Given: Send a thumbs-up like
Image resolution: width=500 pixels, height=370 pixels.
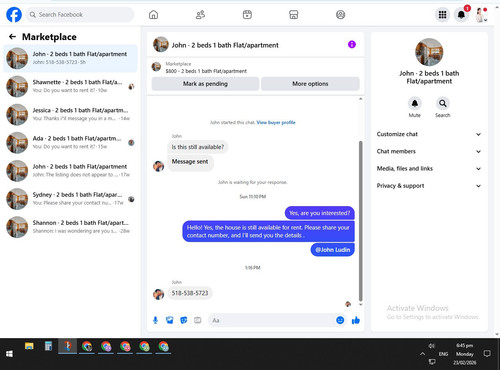Looking at the screenshot, I should [356, 320].
